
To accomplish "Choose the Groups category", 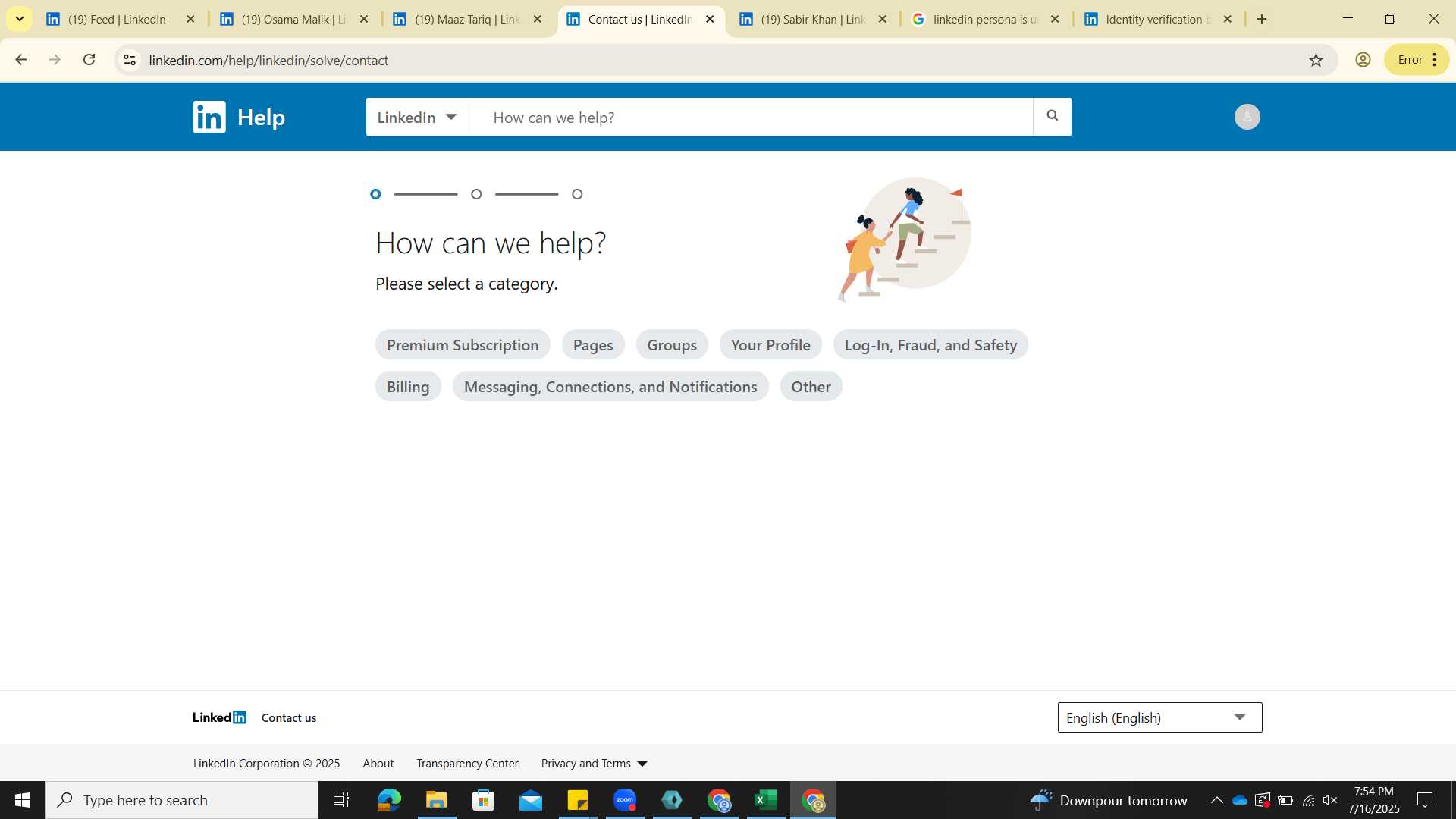I will pos(672,345).
